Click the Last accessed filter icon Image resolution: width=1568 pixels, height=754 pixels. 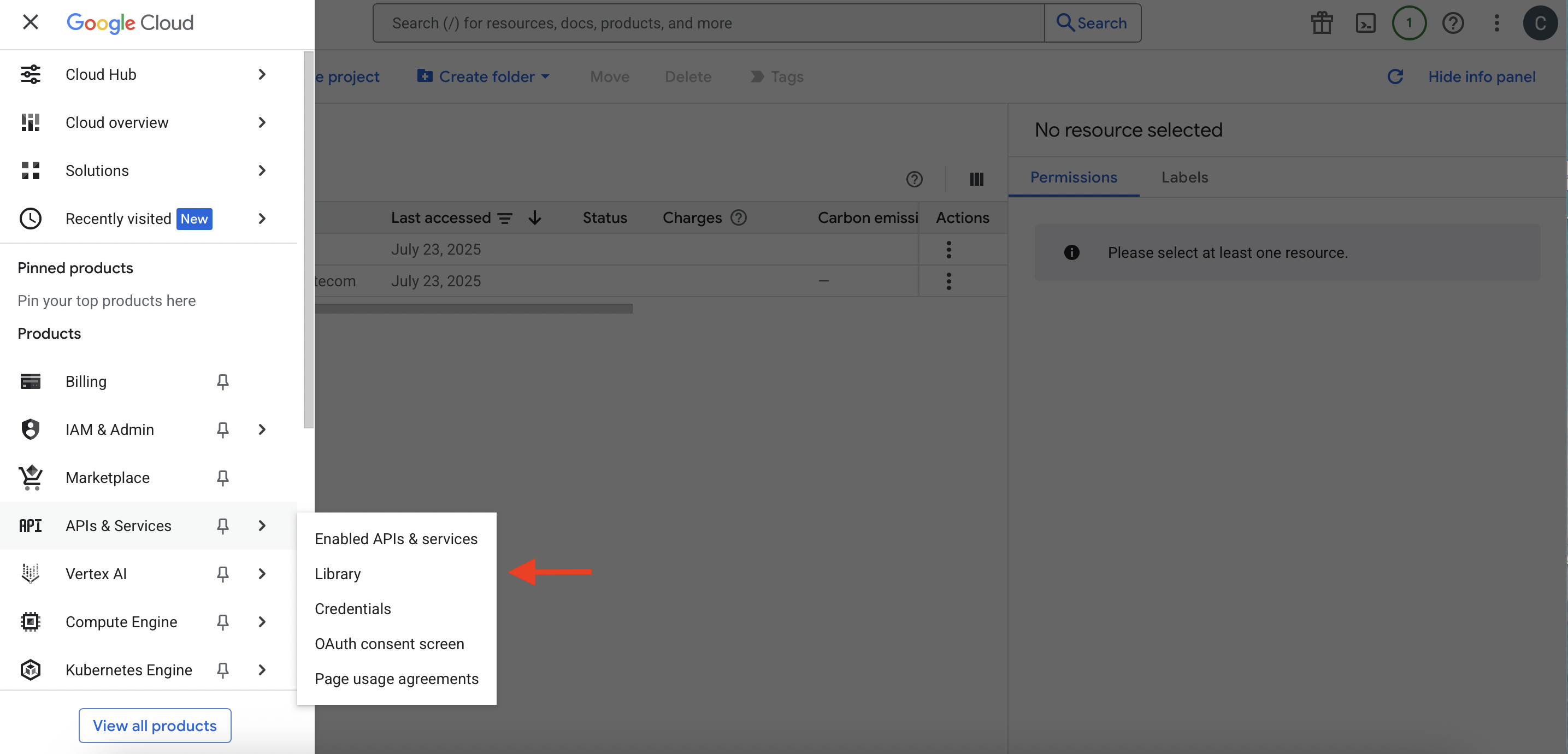point(505,218)
